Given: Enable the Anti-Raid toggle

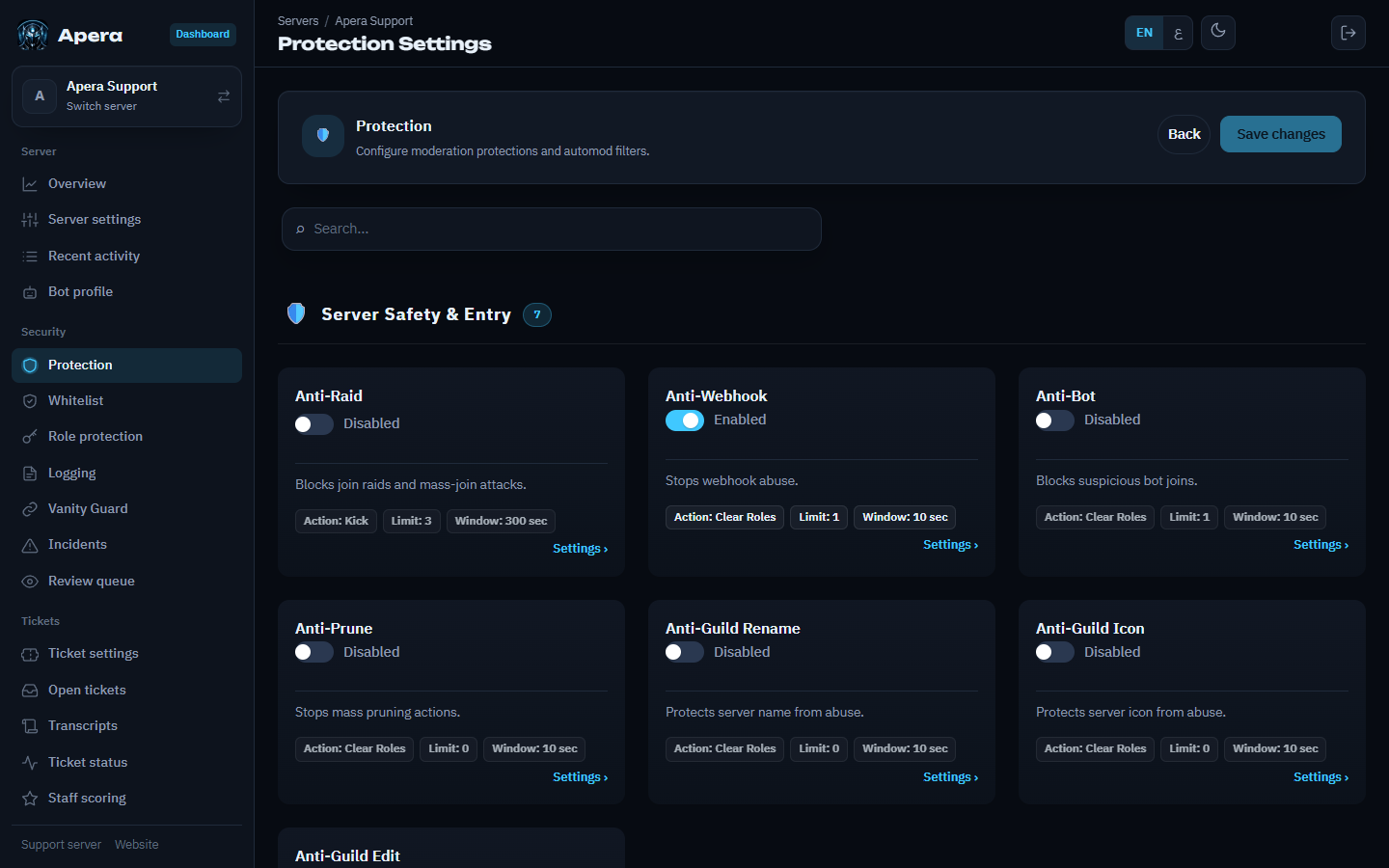Looking at the screenshot, I should 313,424.
